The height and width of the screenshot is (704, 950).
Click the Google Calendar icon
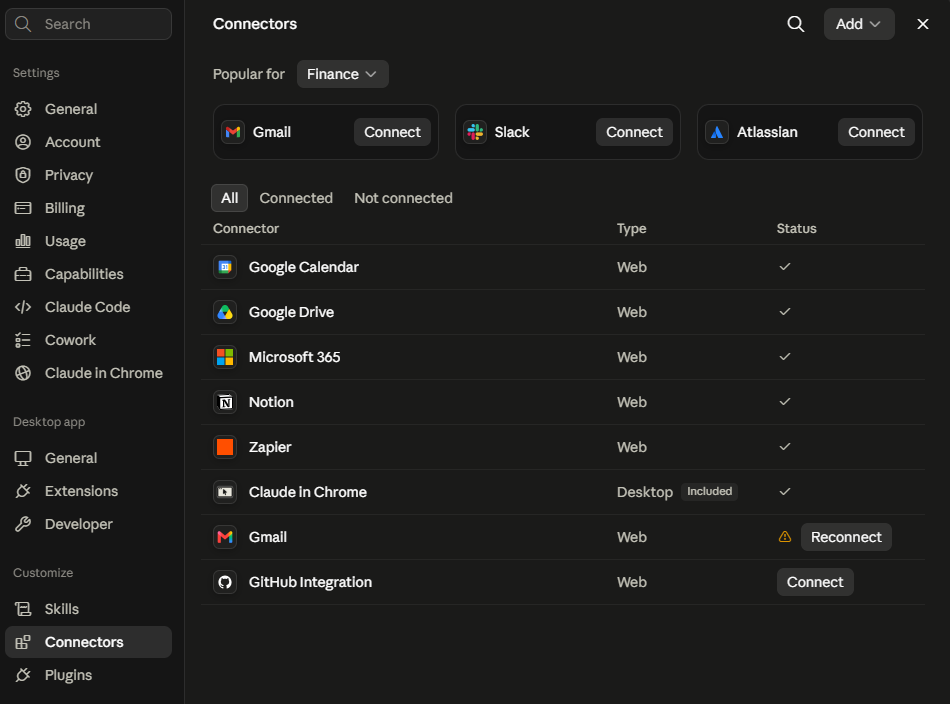(x=225, y=267)
